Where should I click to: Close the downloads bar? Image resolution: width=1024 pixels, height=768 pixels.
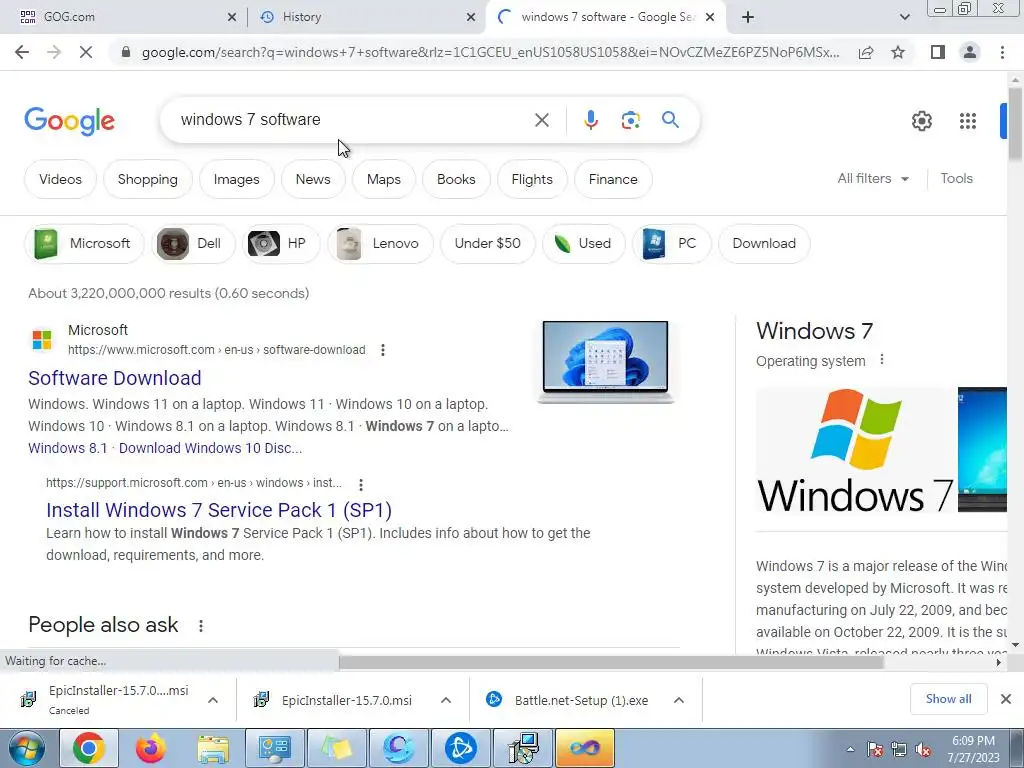coord(1006,699)
